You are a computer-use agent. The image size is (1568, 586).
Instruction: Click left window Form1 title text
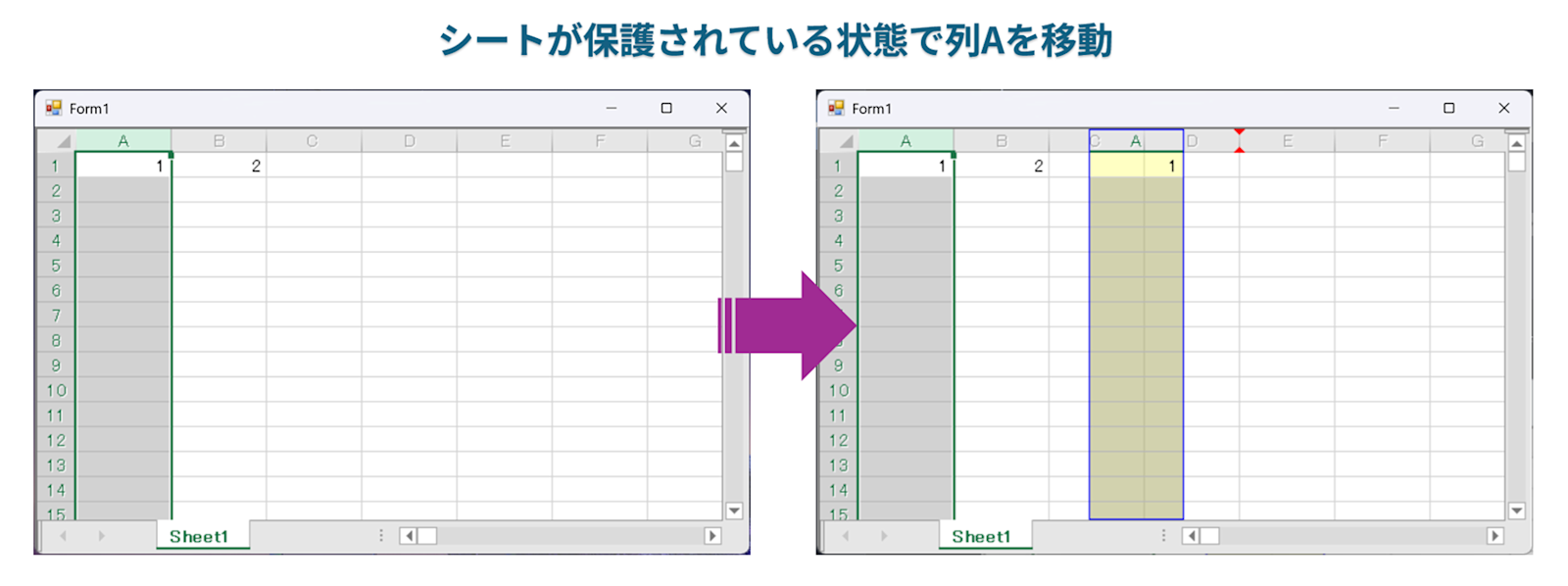[x=89, y=109]
